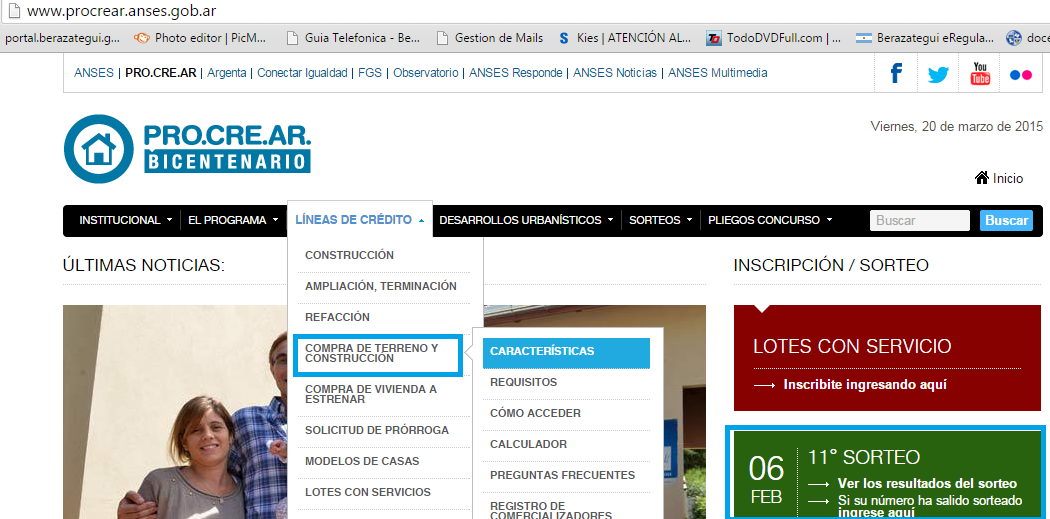Open CALCULADOR submenu item

coord(528,444)
